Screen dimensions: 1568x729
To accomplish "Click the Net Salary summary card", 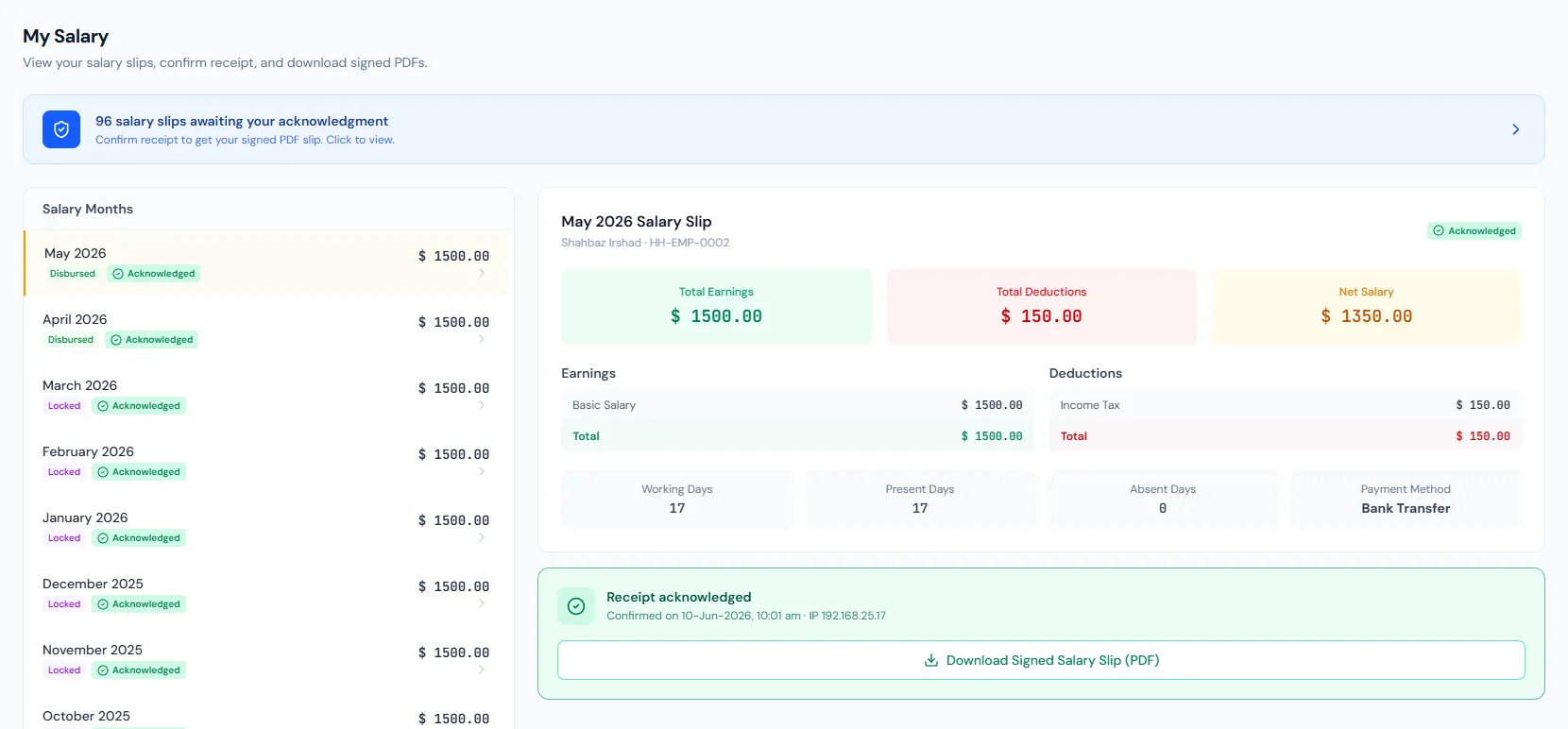I will pos(1367,307).
